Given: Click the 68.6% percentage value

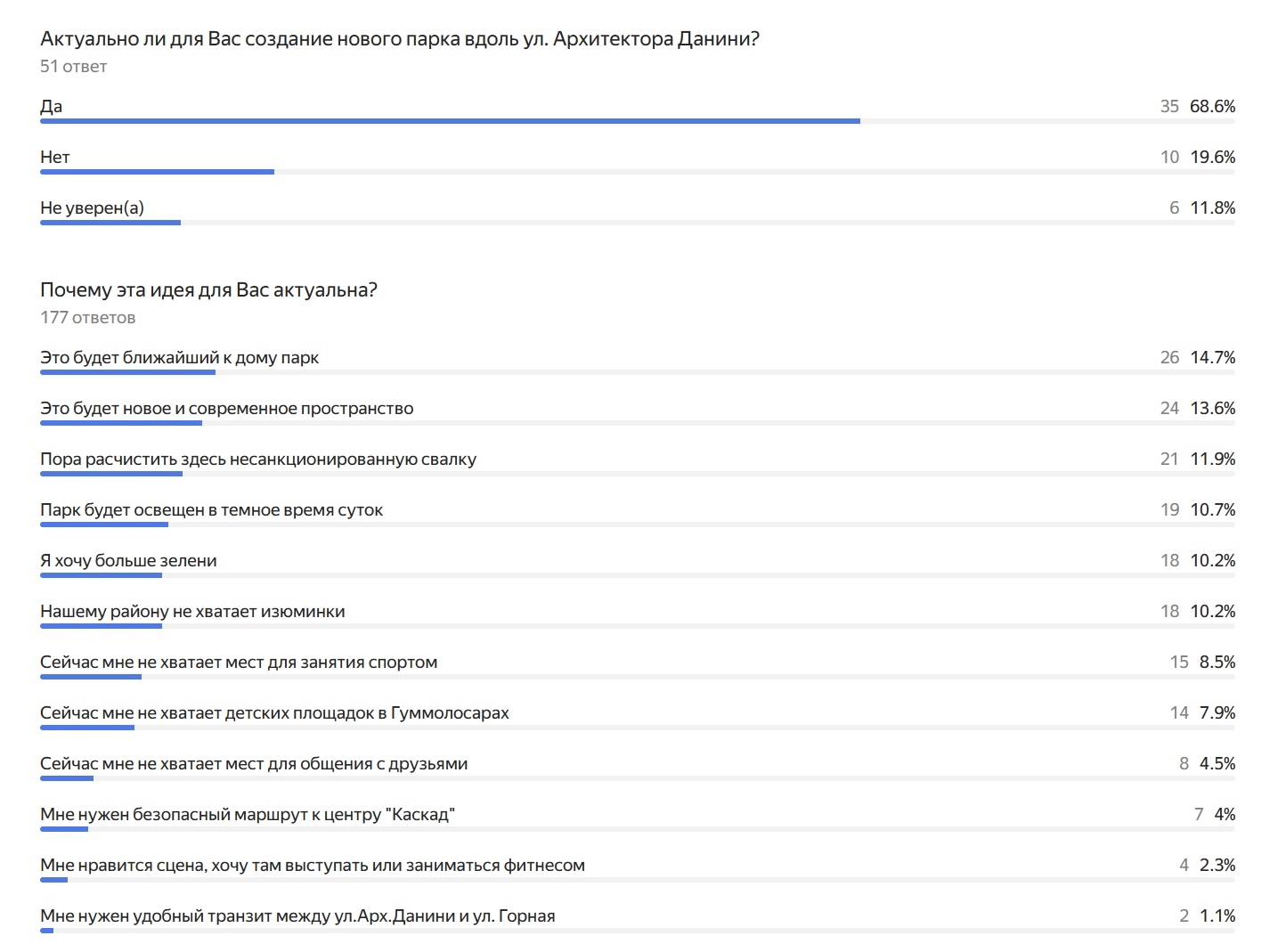Looking at the screenshot, I should click(1212, 106).
